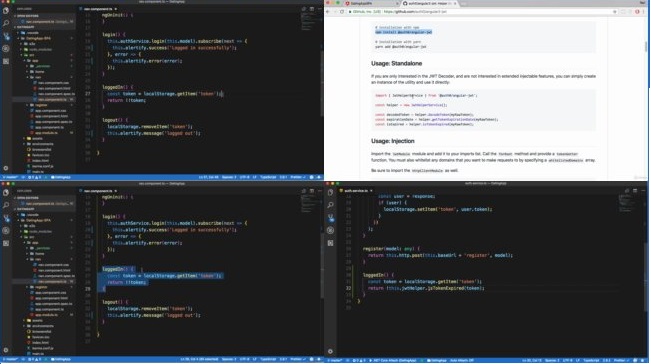Reload the GitHub page in Chrome

(342, 12)
